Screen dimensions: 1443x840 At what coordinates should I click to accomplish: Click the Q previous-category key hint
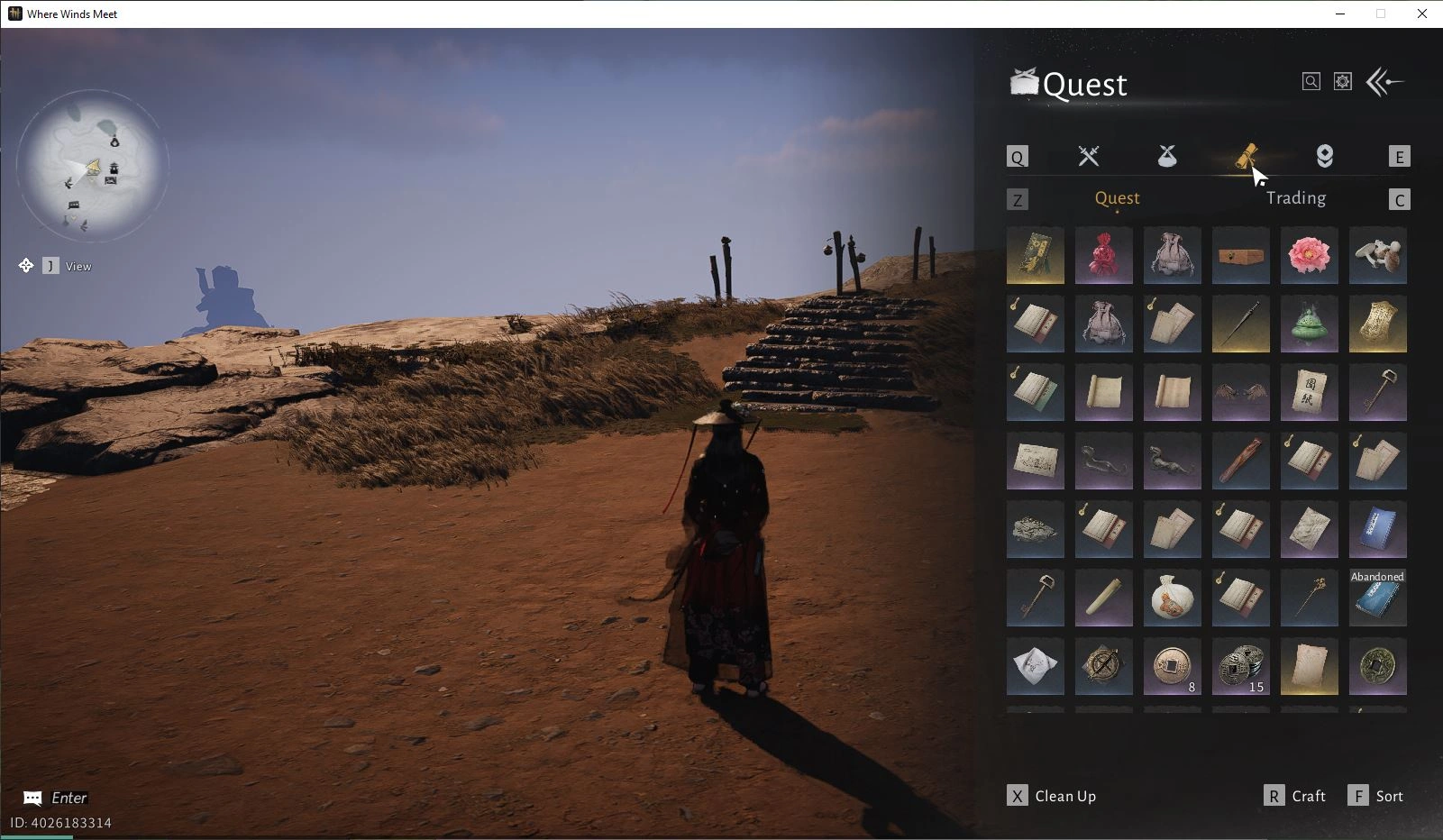[x=1017, y=157]
